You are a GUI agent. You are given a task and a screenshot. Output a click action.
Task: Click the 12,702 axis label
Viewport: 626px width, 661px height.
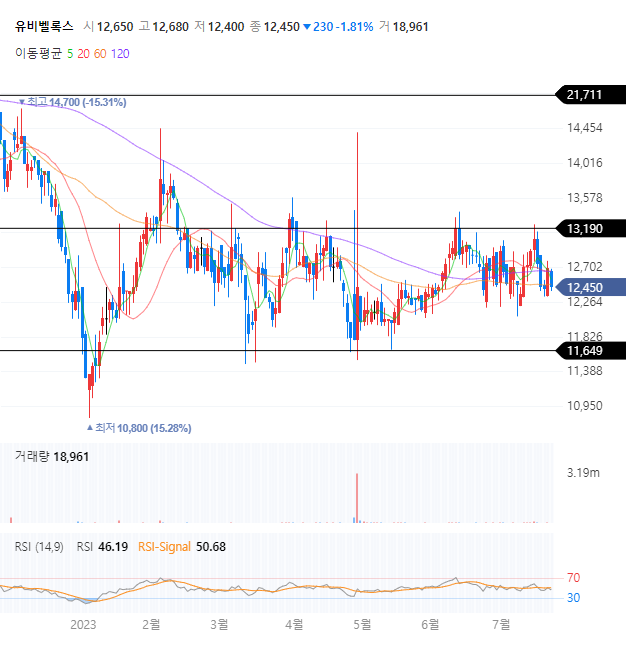tap(585, 267)
